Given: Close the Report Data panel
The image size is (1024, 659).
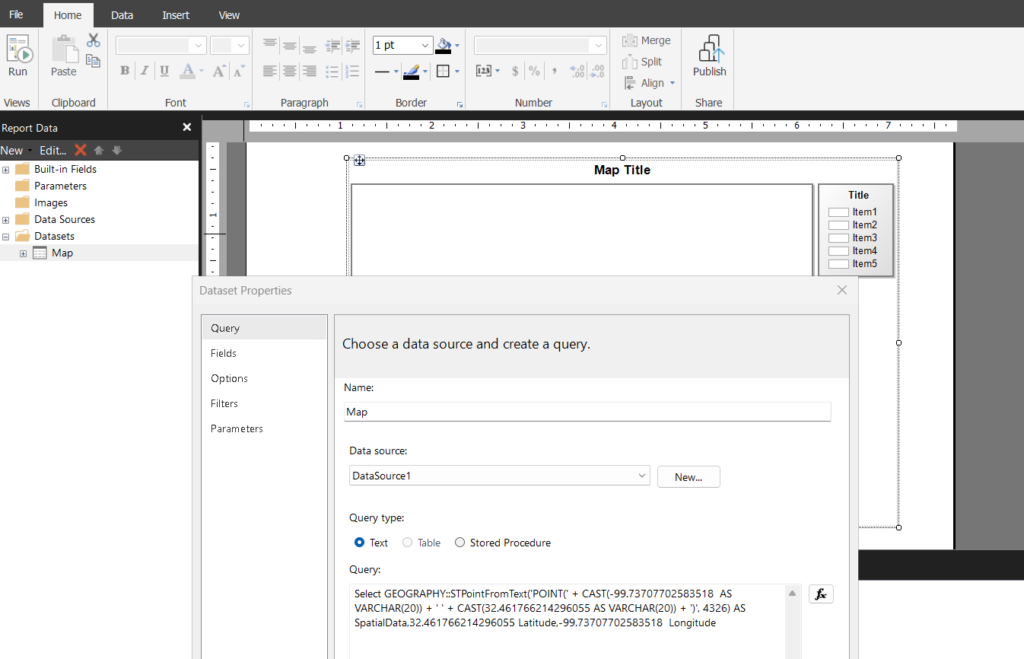Looking at the screenshot, I should point(187,127).
